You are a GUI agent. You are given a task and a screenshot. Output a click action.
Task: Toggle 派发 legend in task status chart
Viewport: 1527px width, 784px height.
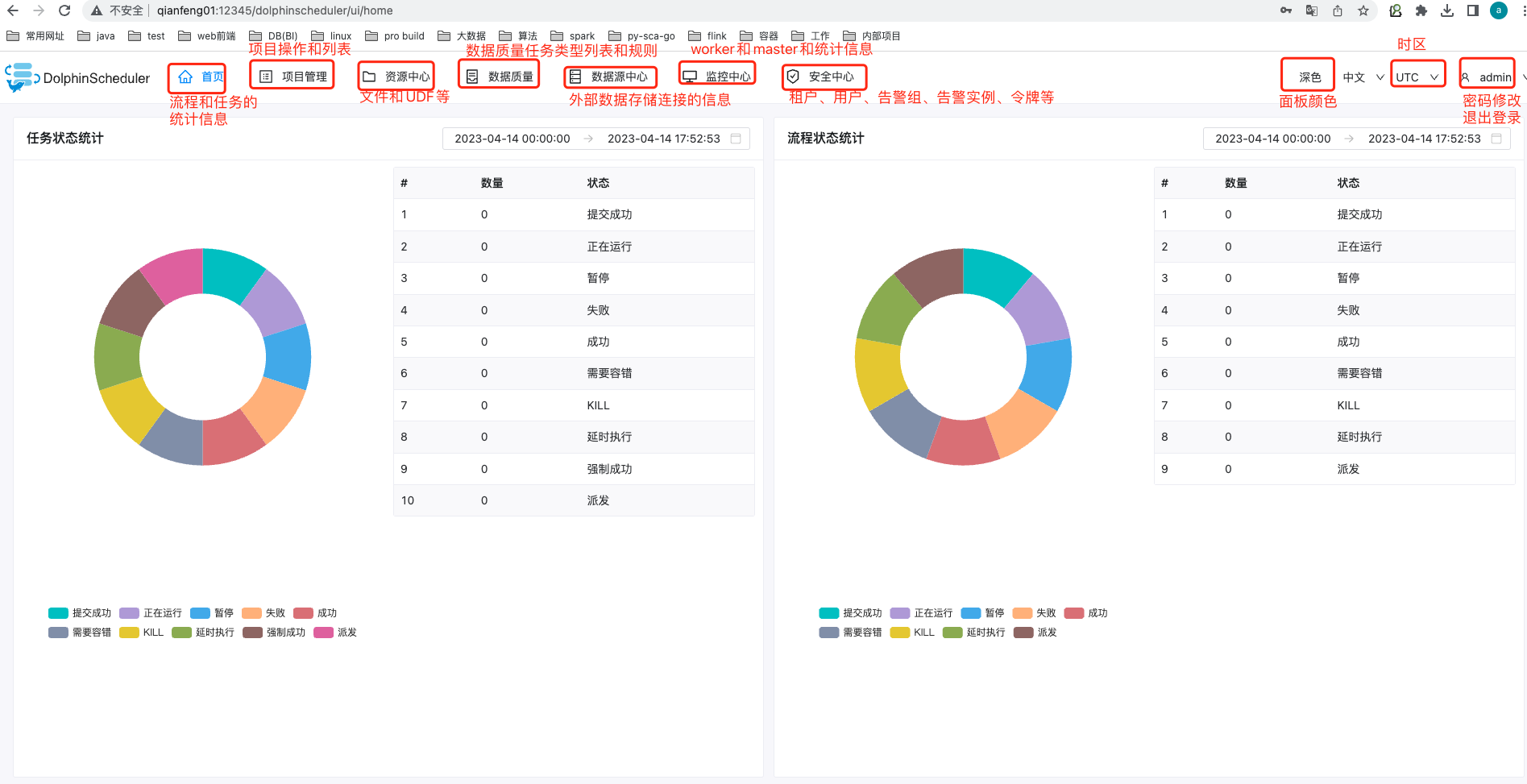(335, 633)
